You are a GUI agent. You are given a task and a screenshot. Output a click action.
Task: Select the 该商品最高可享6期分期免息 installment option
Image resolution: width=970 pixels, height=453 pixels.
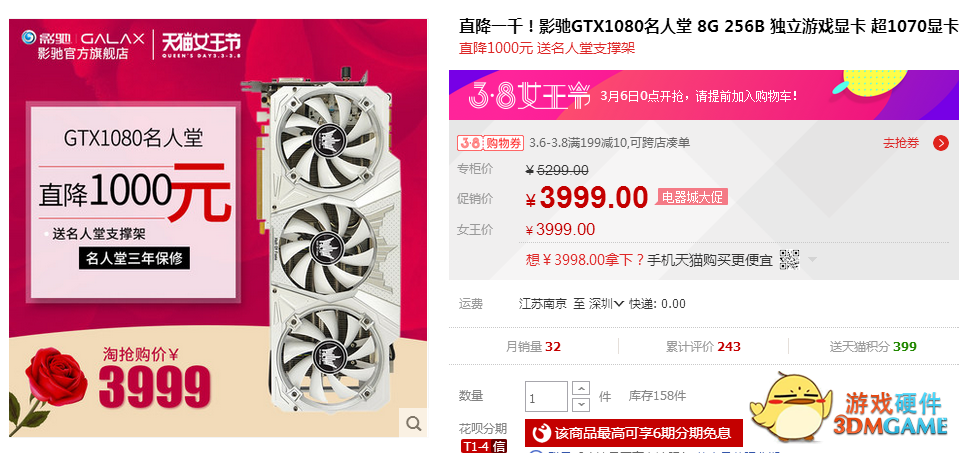pos(633,433)
